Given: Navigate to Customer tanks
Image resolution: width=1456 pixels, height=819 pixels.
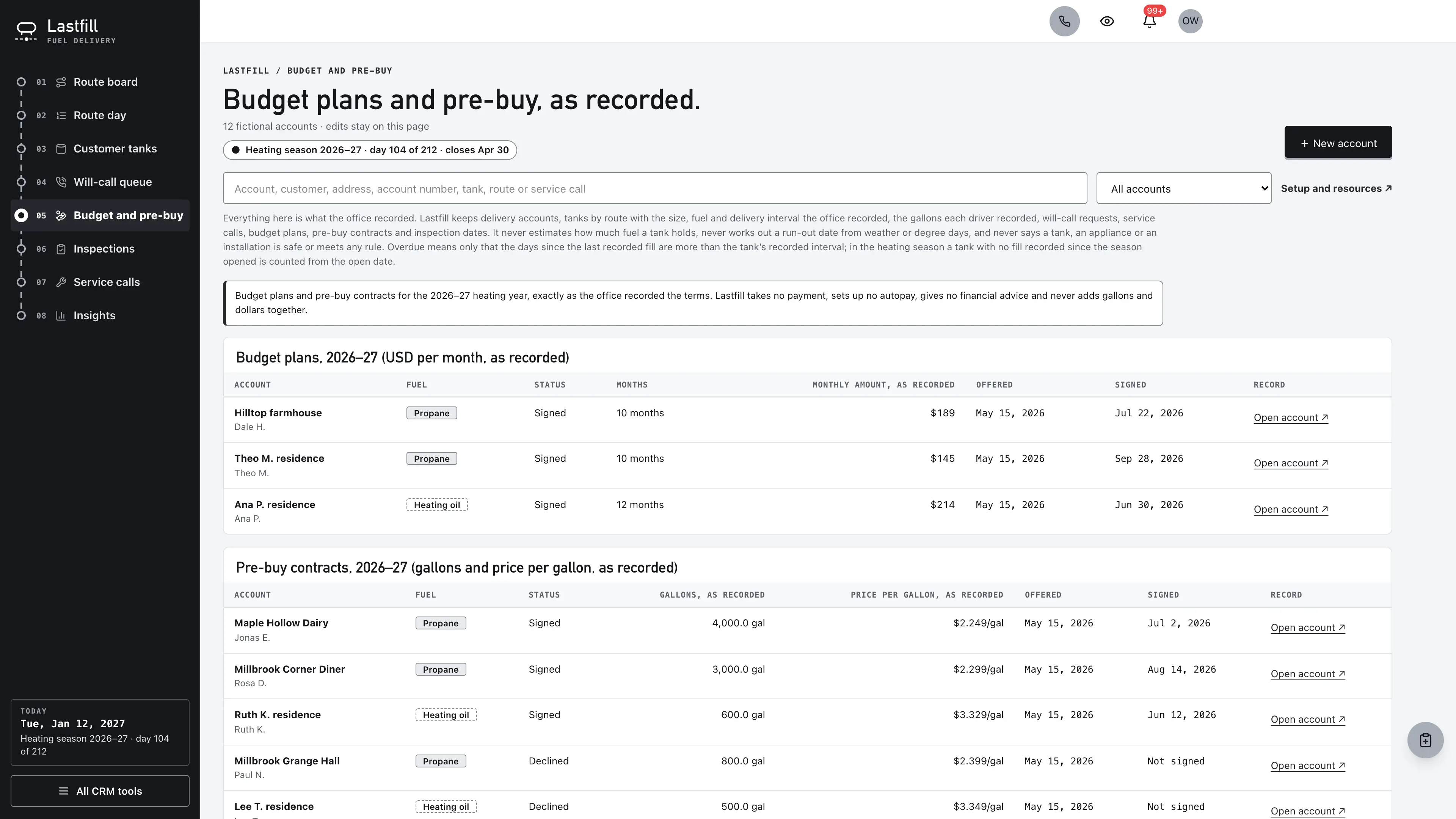Looking at the screenshot, I should point(100,149).
